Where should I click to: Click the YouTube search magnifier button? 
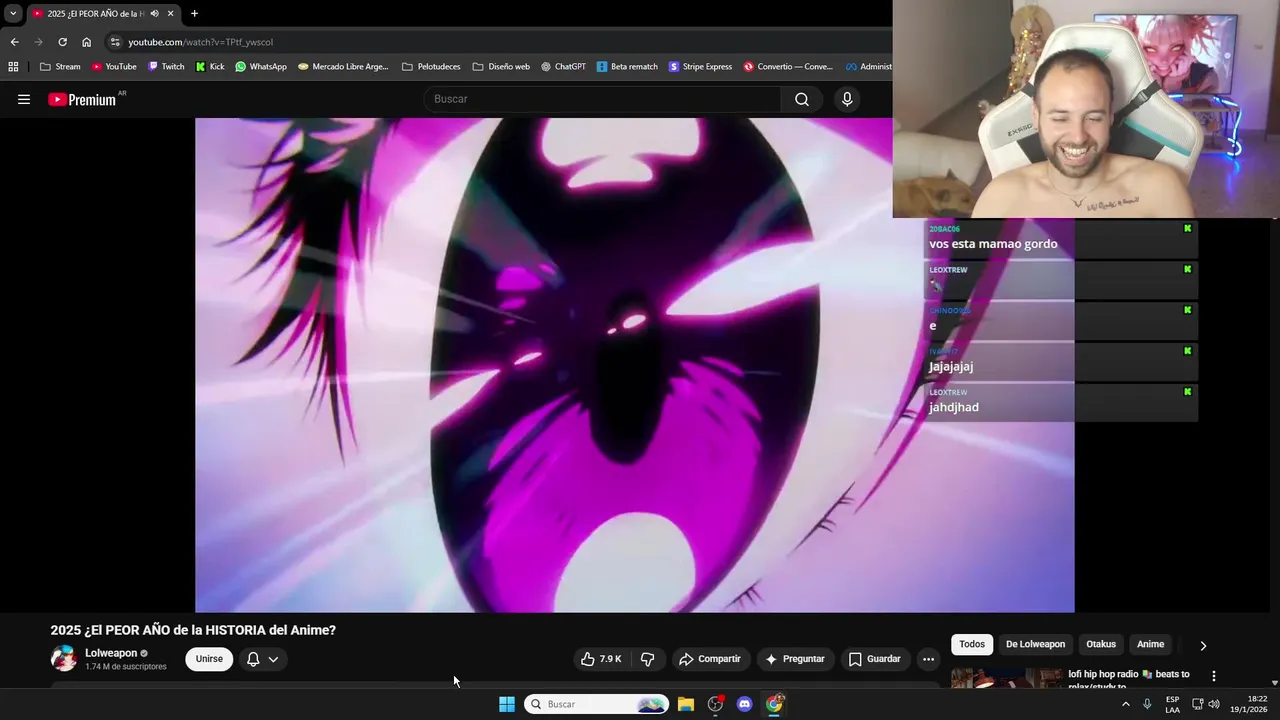802,99
